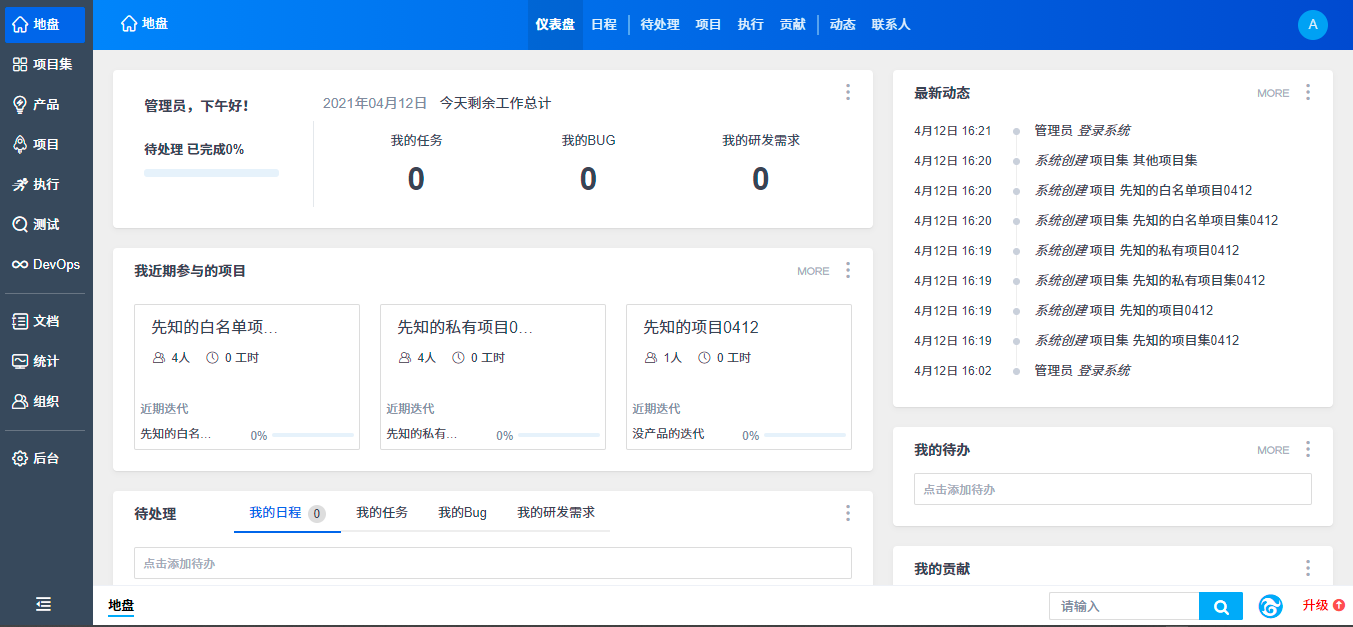This screenshot has width=1353, height=627.
Task: Open 项目集 in the sidebar
Action: (46, 65)
